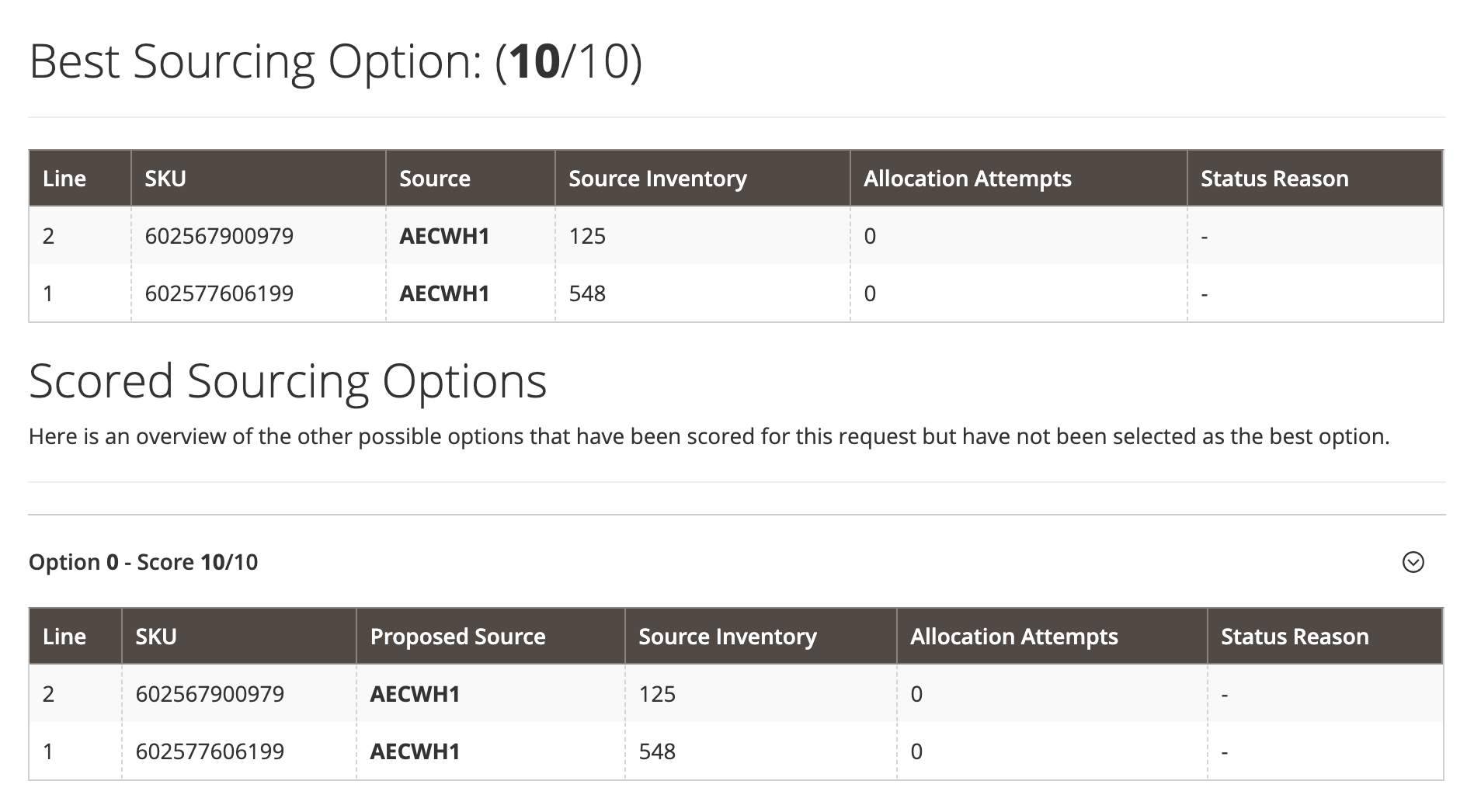Click AECWH1 source for SKU 602567900979 in top table
This screenshot has height=812, width=1474.
coord(444,236)
